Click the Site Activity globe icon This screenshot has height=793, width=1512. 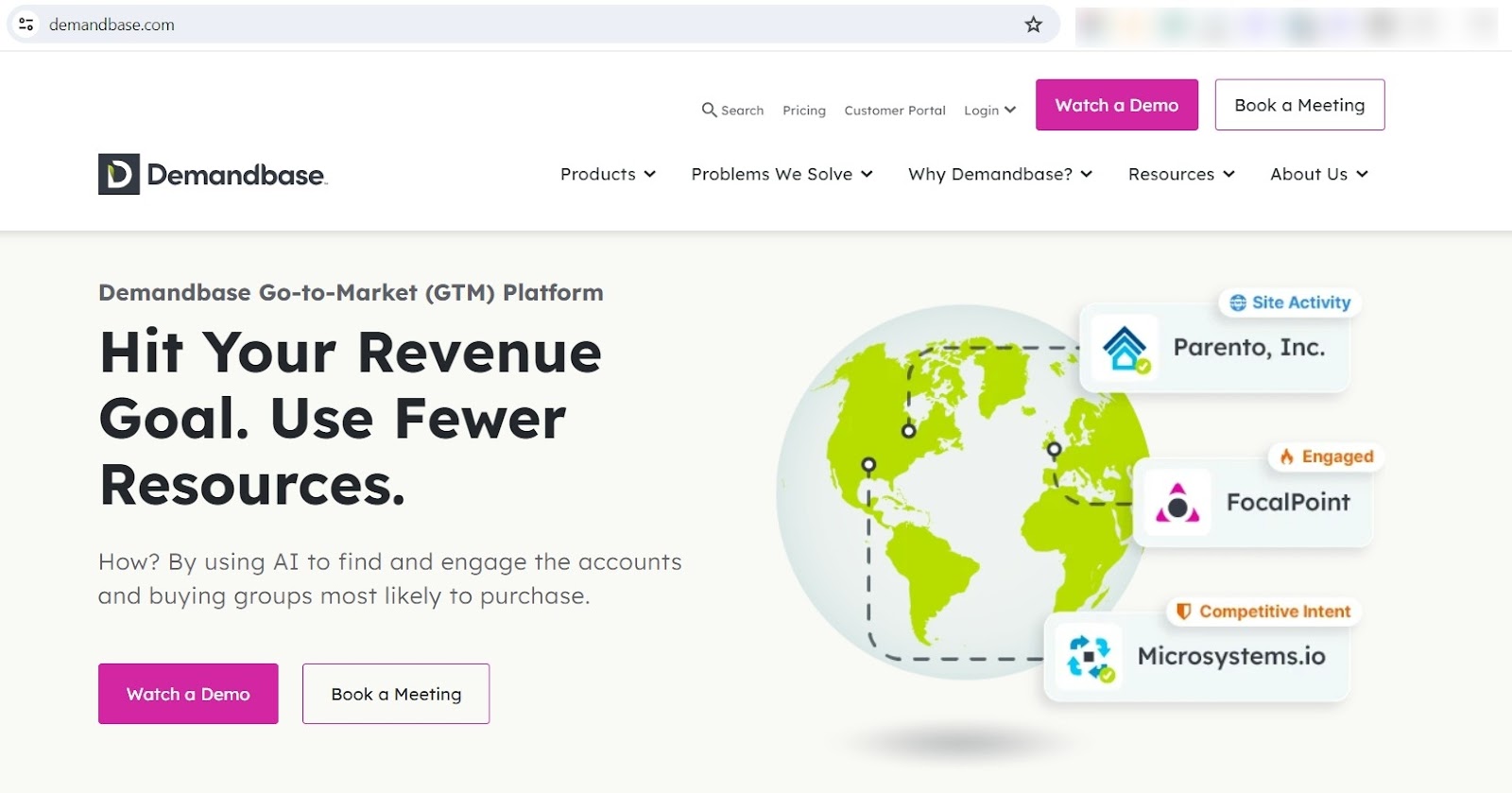[1238, 302]
